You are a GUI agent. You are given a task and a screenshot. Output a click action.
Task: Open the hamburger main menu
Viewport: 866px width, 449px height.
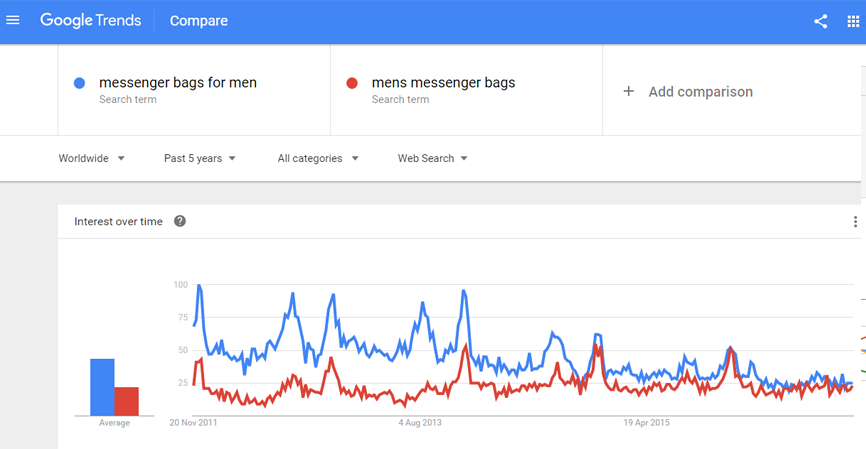click(13, 20)
